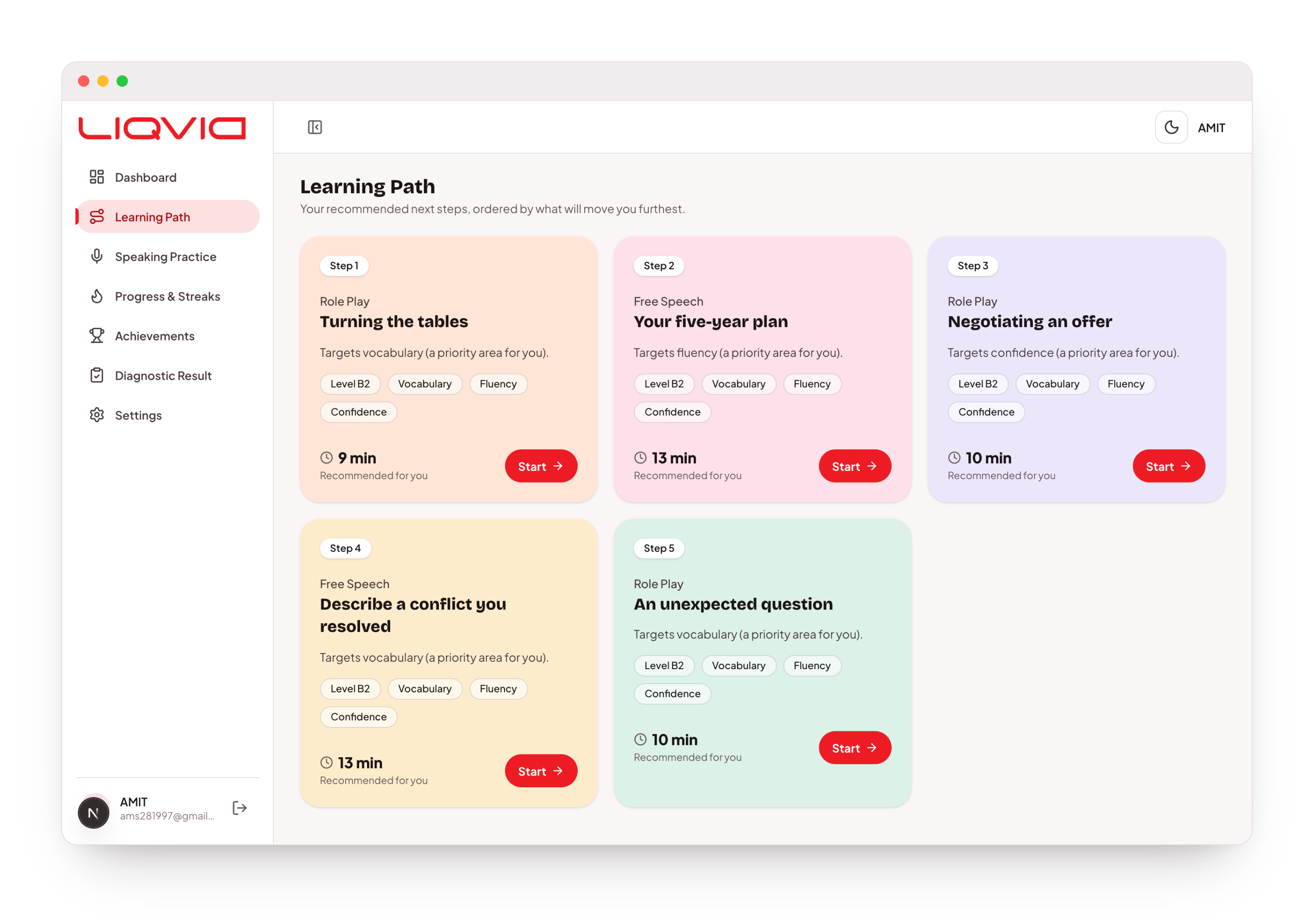
Task: Select Learning Path in sidebar
Action: pyautogui.click(x=168, y=216)
